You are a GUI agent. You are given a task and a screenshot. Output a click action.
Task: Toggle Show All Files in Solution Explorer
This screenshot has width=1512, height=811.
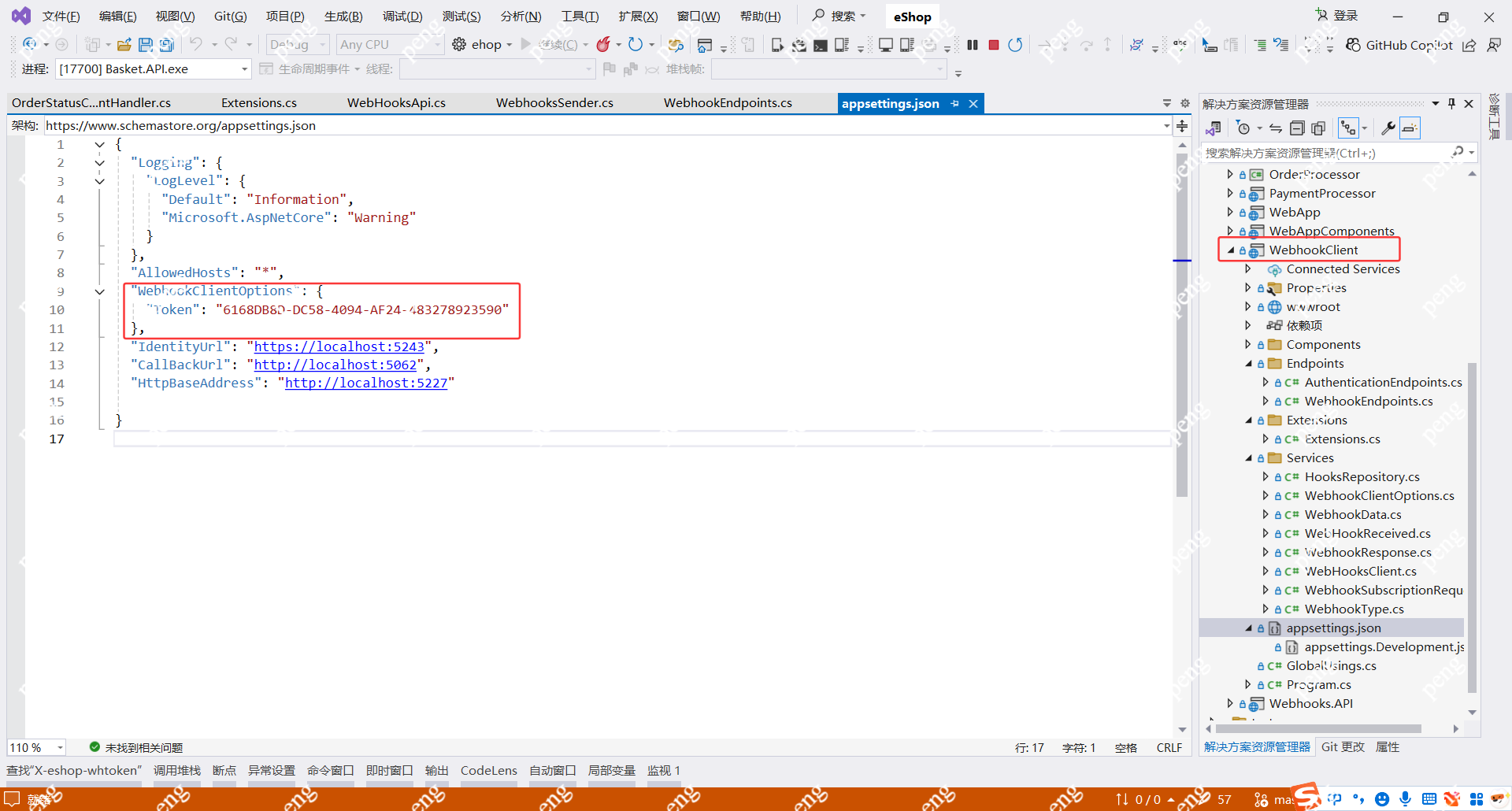(1318, 128)
